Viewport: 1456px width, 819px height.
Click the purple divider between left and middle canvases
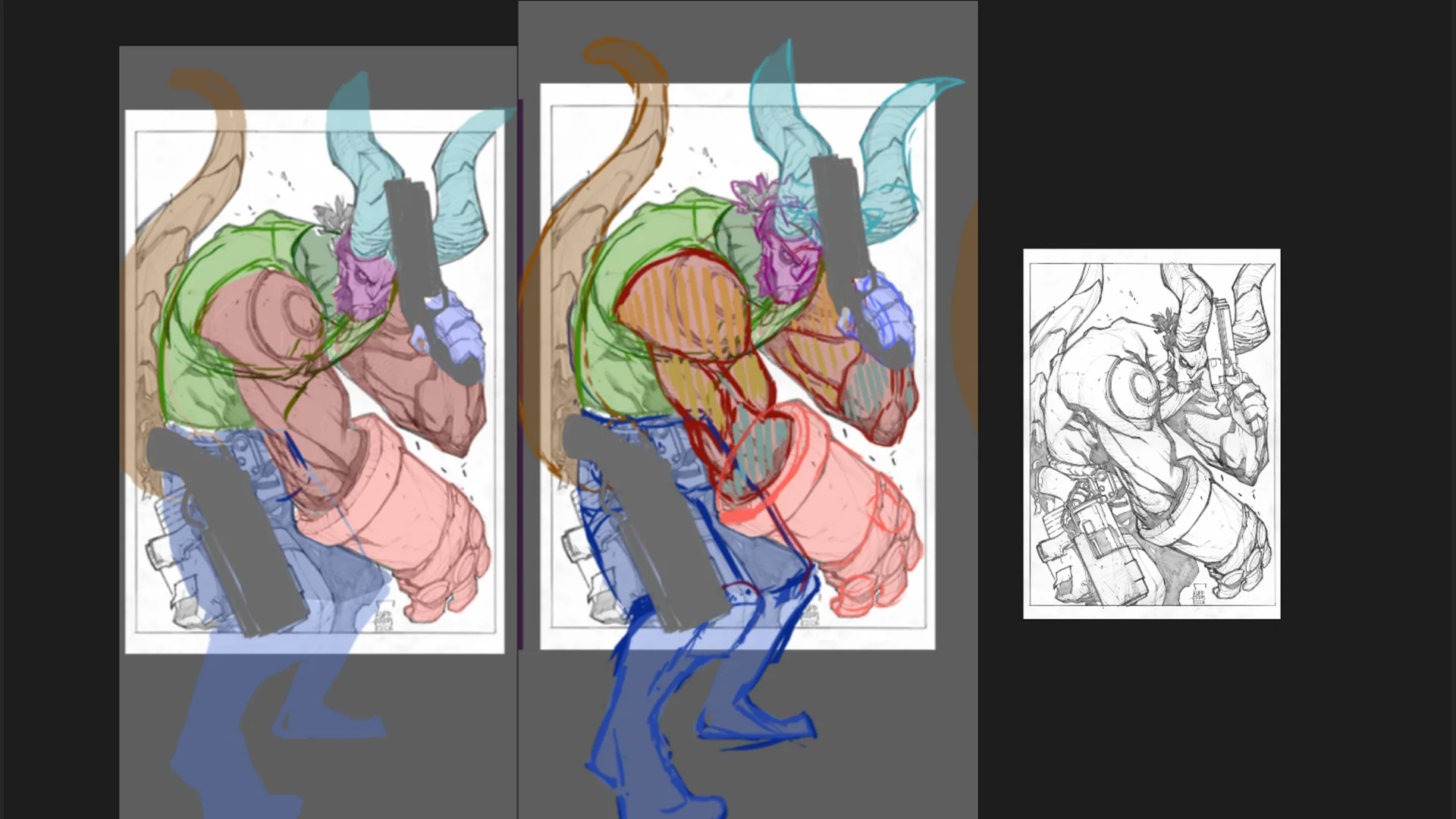(520, 374)
